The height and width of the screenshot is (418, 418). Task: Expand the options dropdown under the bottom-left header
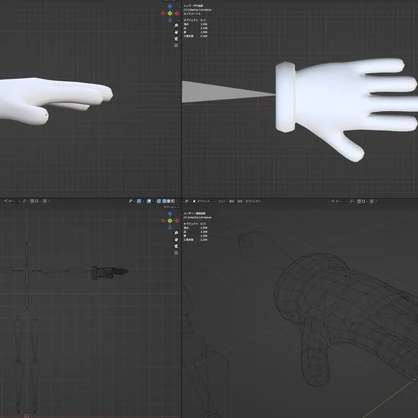point(171,207)
